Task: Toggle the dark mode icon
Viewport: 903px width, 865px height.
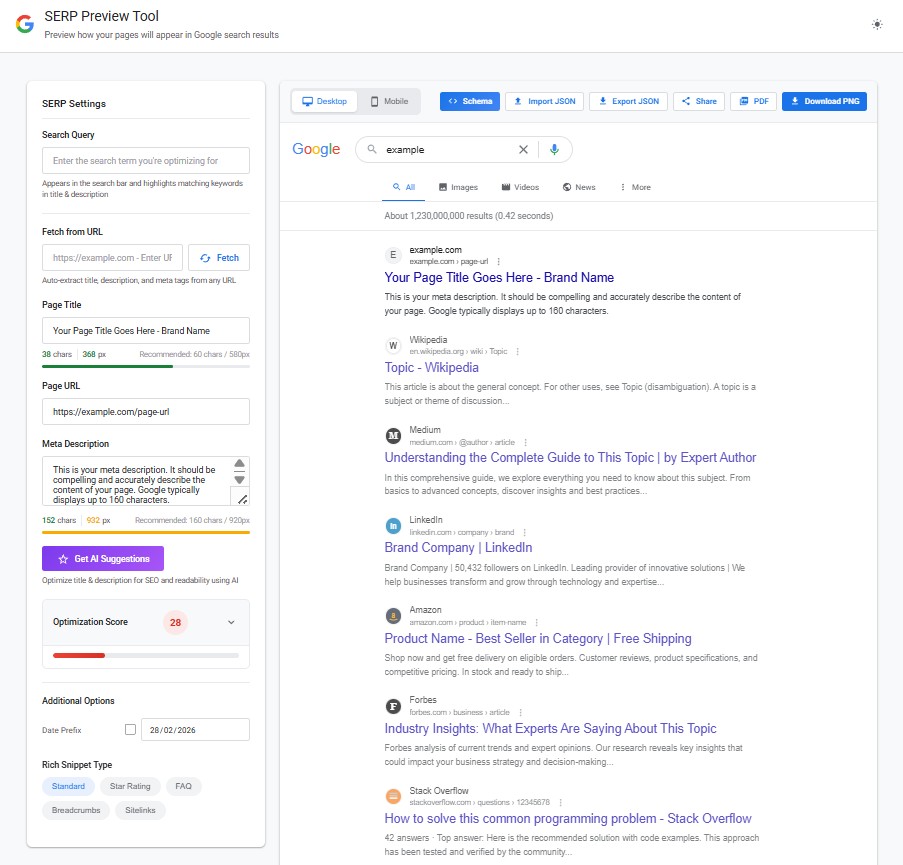Action: coord(877,24)
